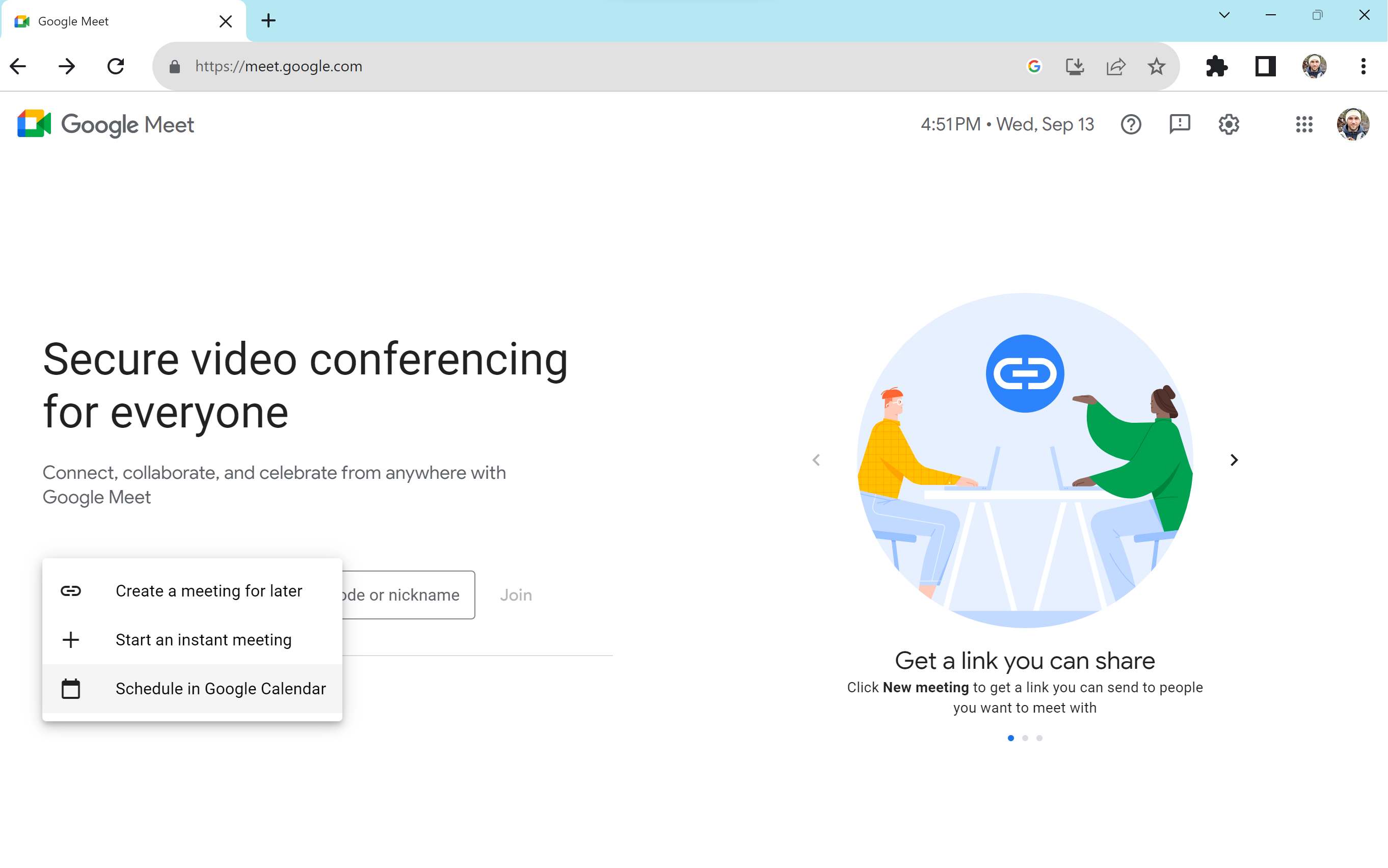Screen dimensions: 1388x868
Task: Open Chrome three-dot menu
Action: click(1364, 67)
